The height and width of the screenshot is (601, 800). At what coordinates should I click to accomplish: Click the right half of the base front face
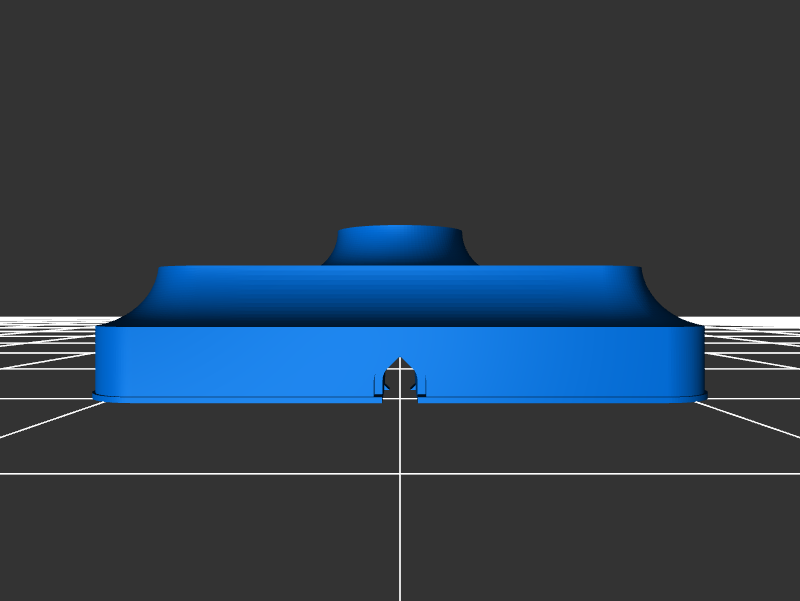click(560, 360)
